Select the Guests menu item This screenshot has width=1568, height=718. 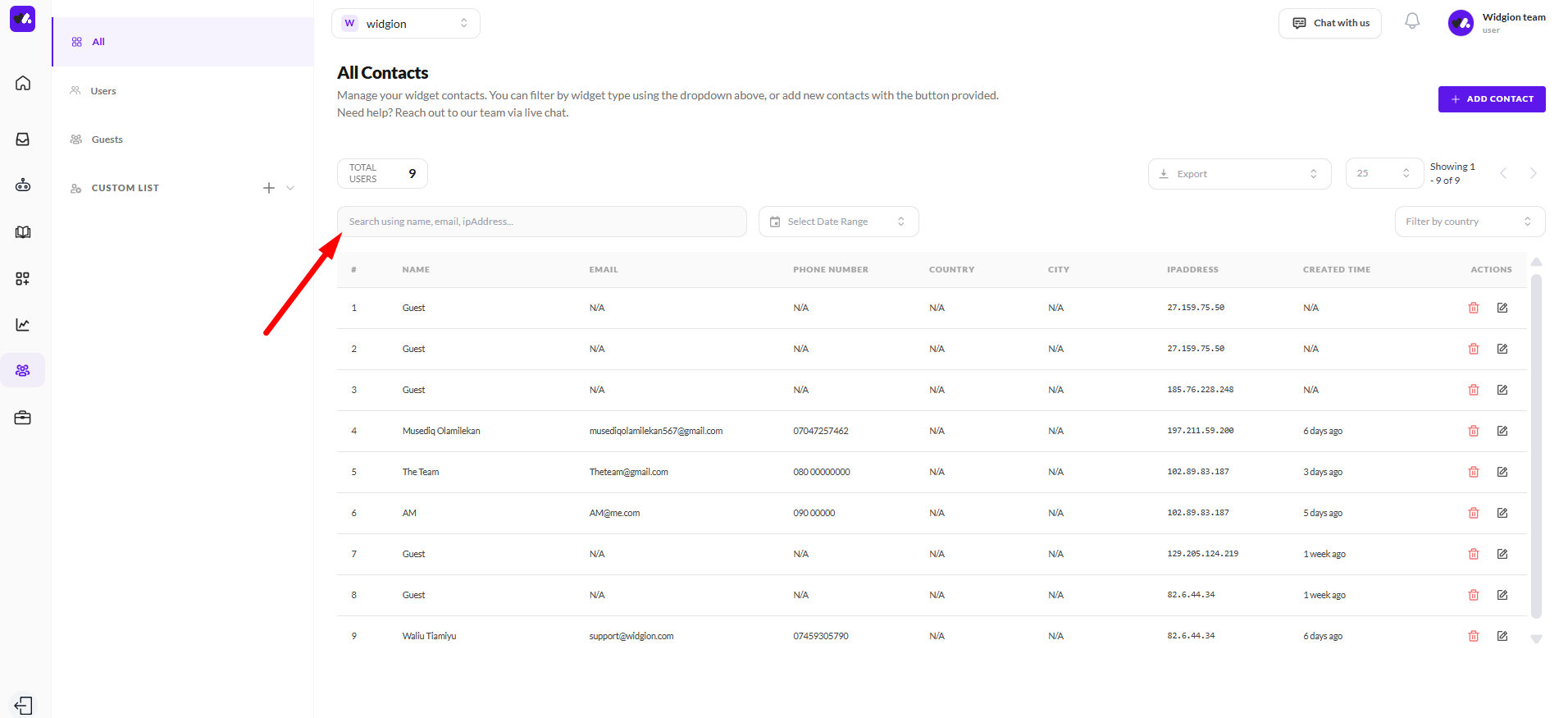pyautogui.click(x=107, y=139)
